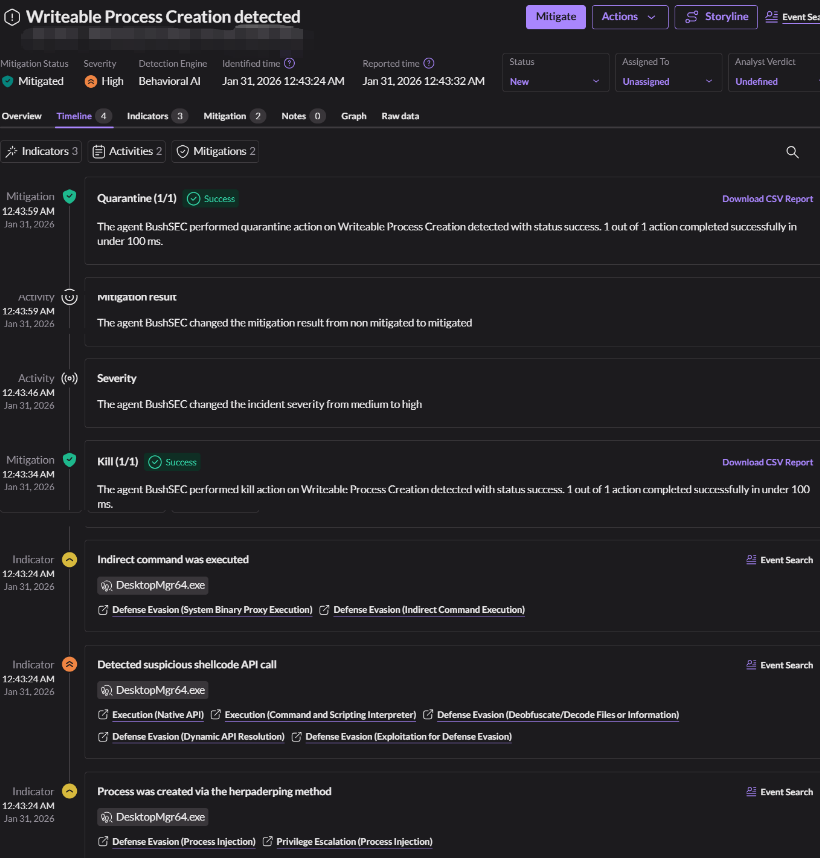Click the Storyline button
The height and width of the screenshot is (858, 820).
pyautogui.click(x=716, y=17)
